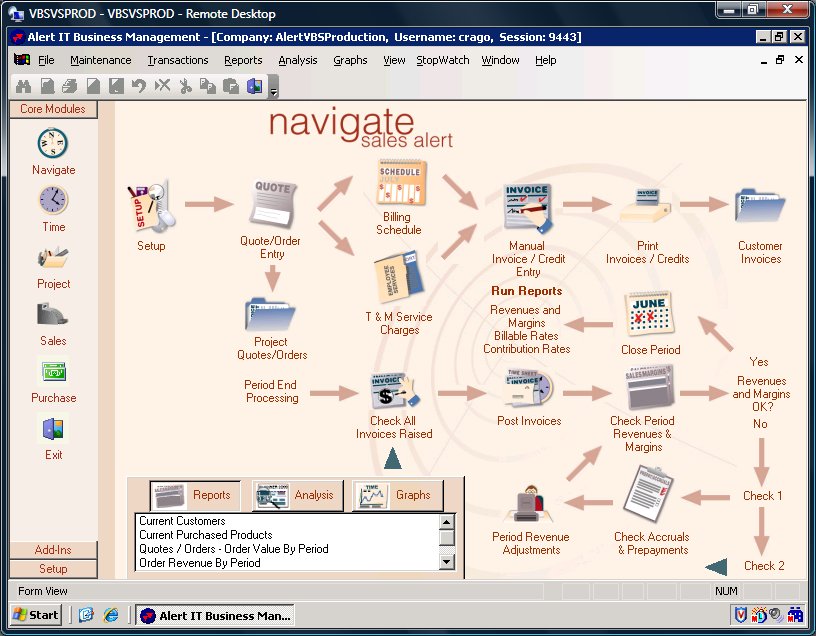The height and width of the screenshot is (636, 816).
Task: Switch to the Reports tab button
Action: tap(195, 495)
